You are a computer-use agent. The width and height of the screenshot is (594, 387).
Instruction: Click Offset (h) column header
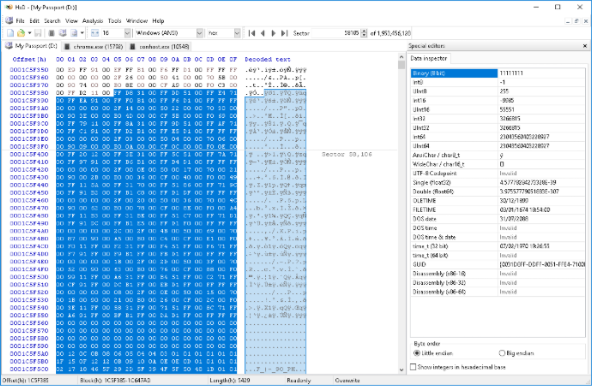tap(29, 59)
